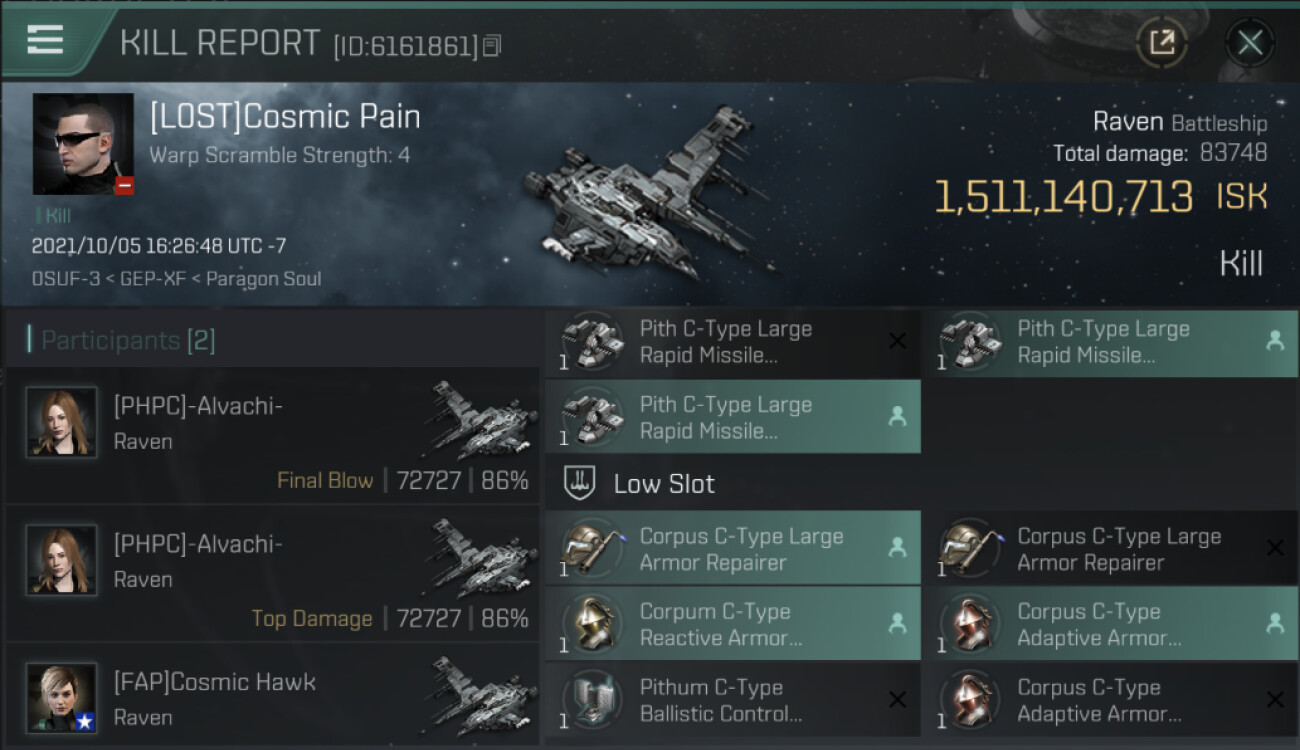Image resolution: width=1300 pixels, height=750 pixels.
Task: Close the kill report window
Action: [x=1249, y=42]
